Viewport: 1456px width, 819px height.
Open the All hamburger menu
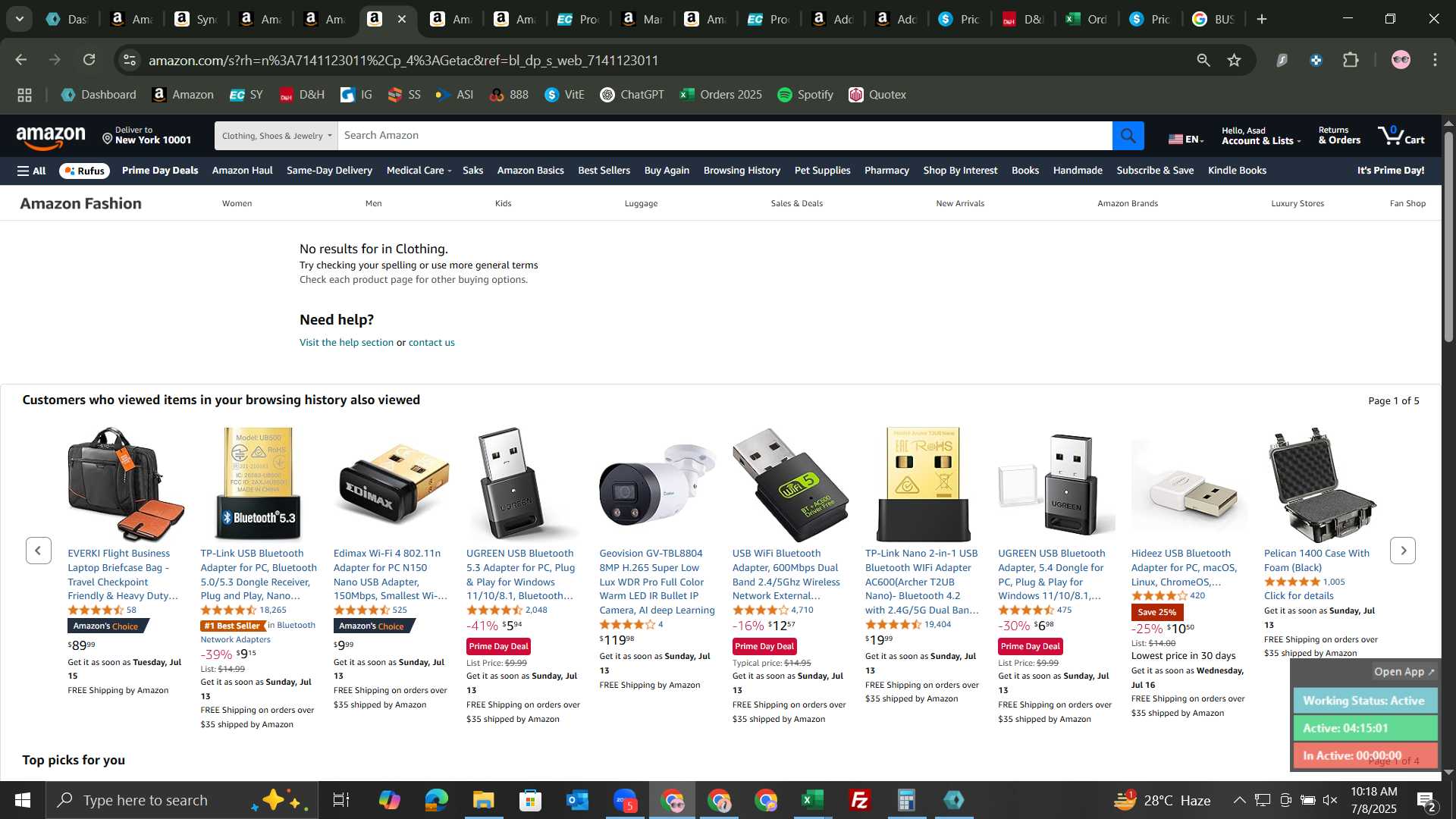[31, 171]
